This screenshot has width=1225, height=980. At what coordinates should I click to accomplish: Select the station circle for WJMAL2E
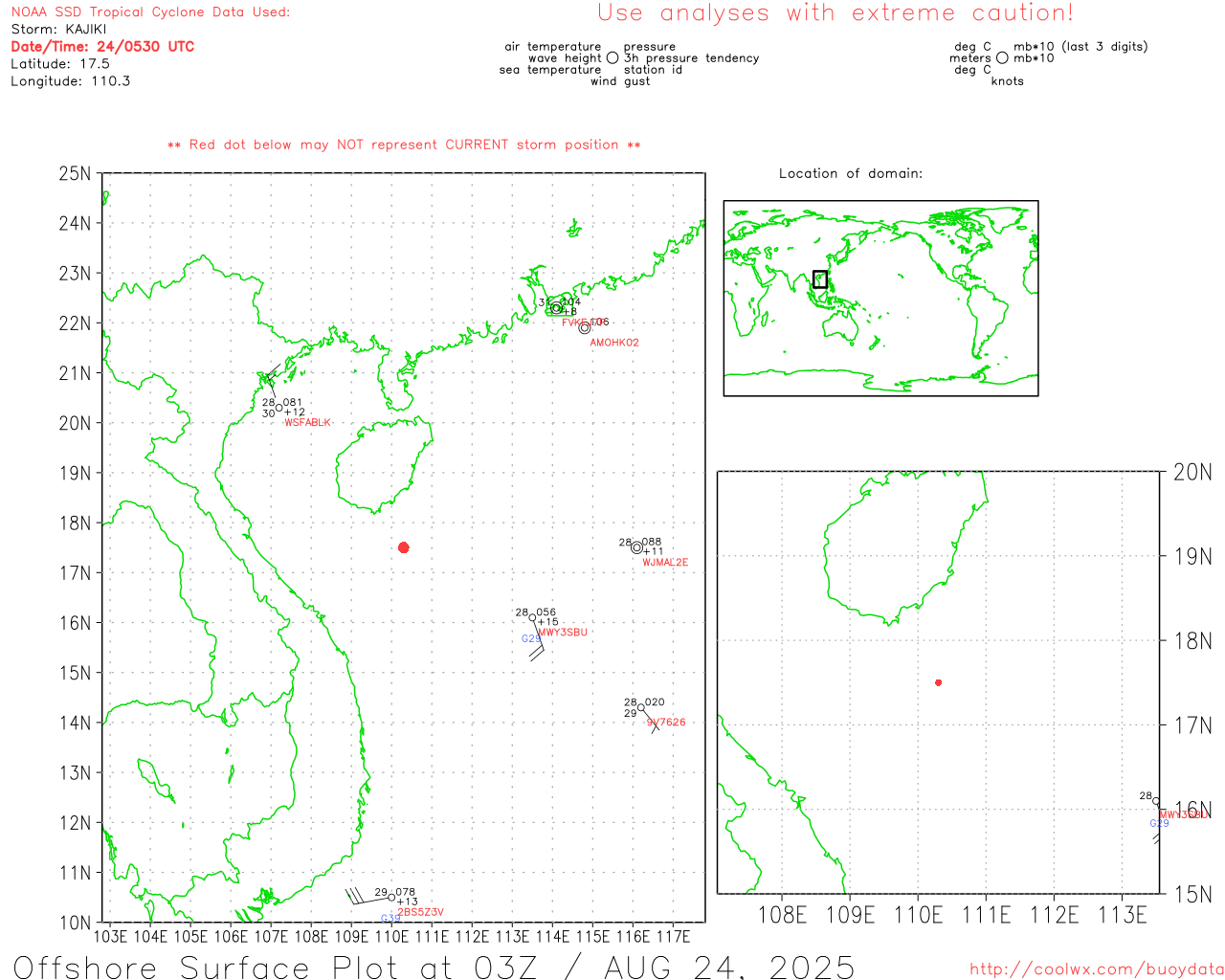point(637,547)
